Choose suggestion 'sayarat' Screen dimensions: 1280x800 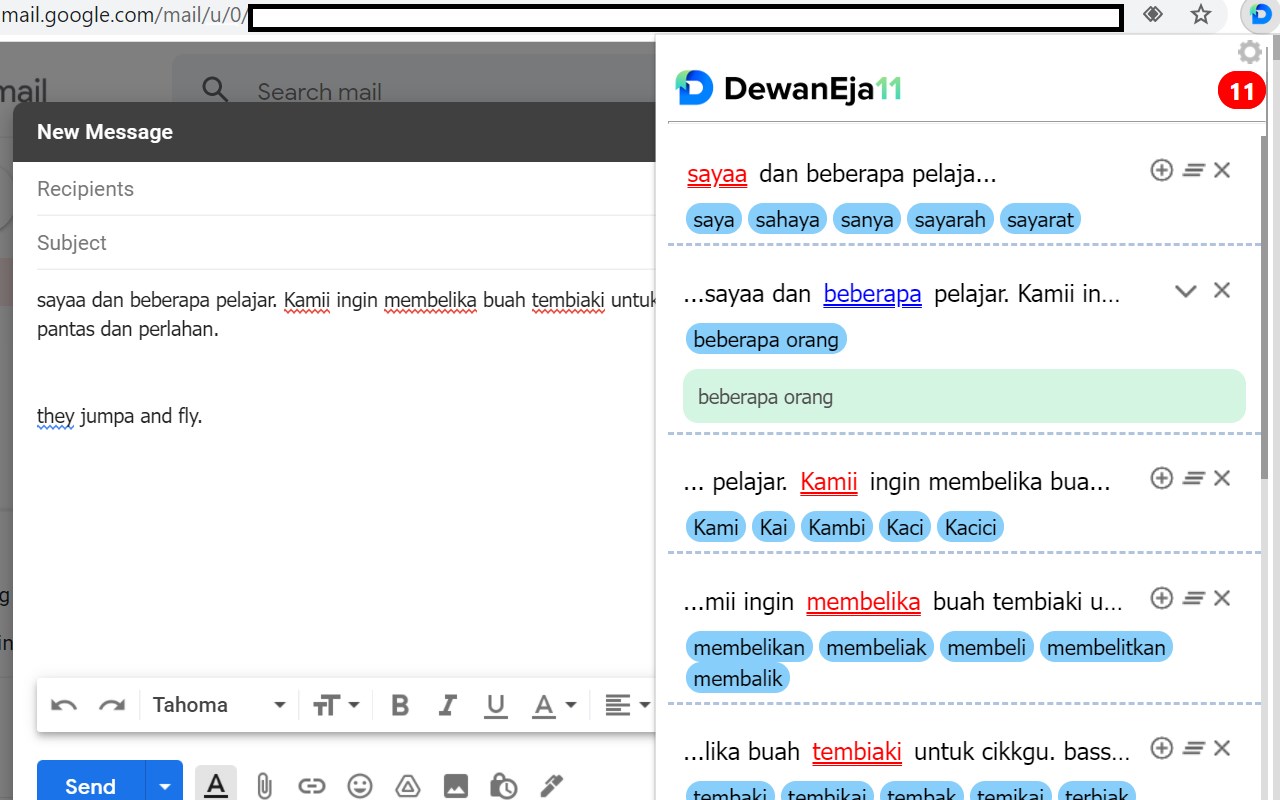click(x=1040, y=219)
